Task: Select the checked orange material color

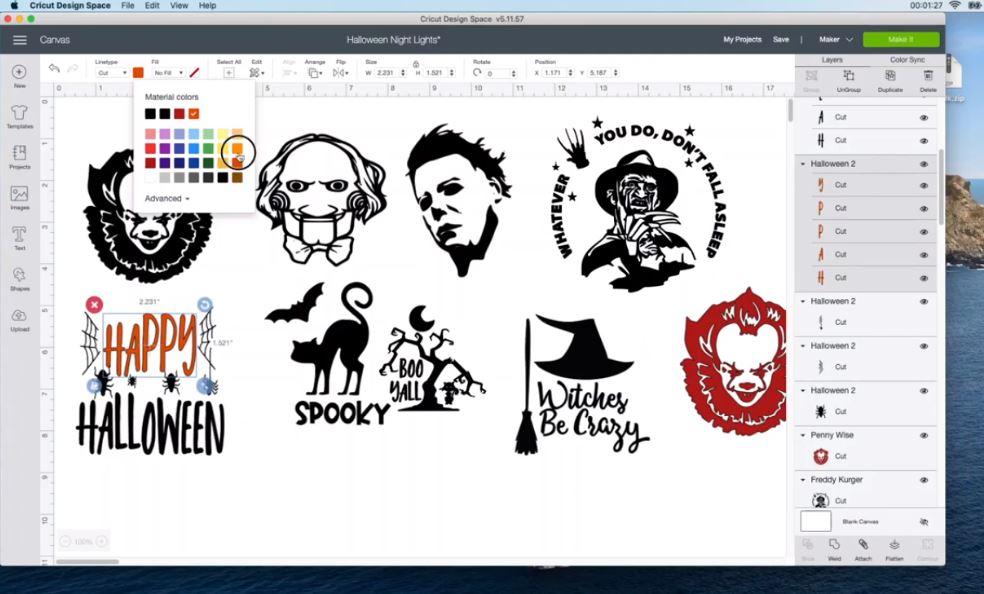Action: (x=193, y=114)
